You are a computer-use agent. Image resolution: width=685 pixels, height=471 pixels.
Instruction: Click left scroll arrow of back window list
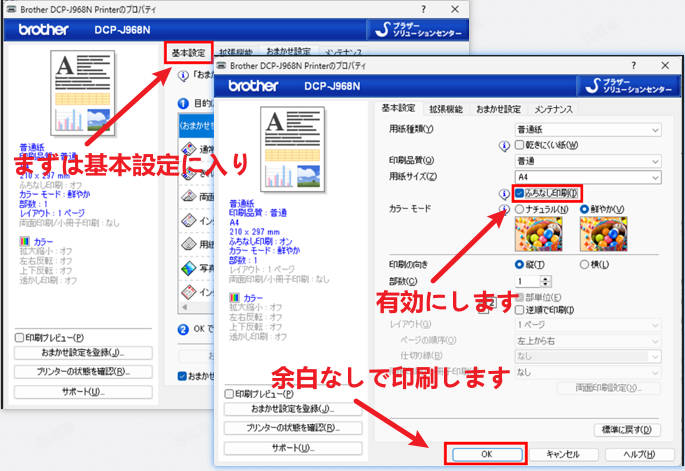click(x=184, y=307)
